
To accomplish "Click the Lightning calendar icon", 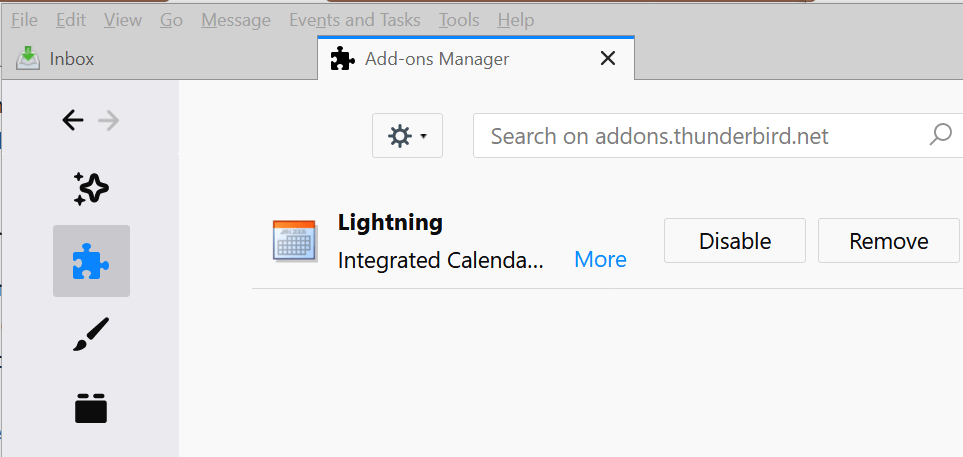I will (x=295, y=240).
